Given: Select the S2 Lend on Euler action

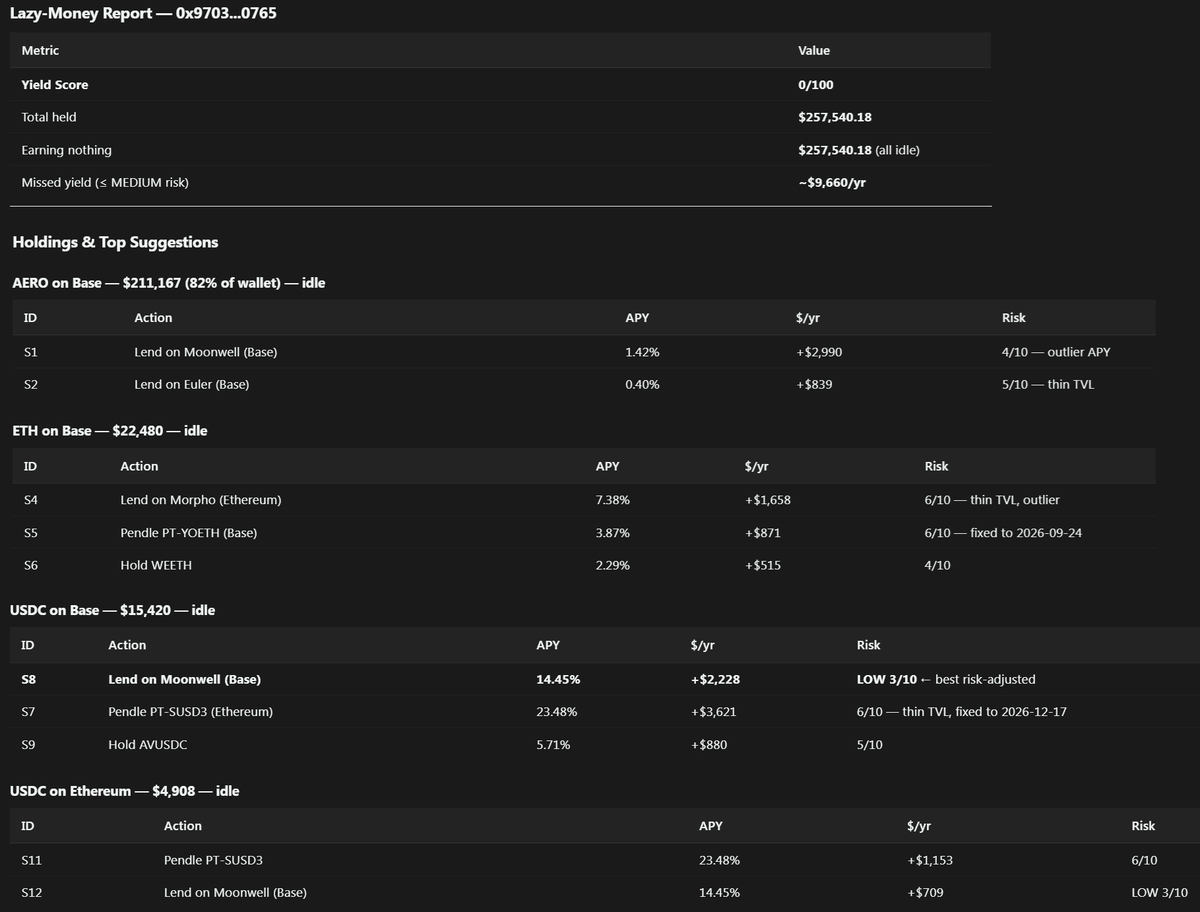Looking at the screenshot, I should (x=191, y=384).
